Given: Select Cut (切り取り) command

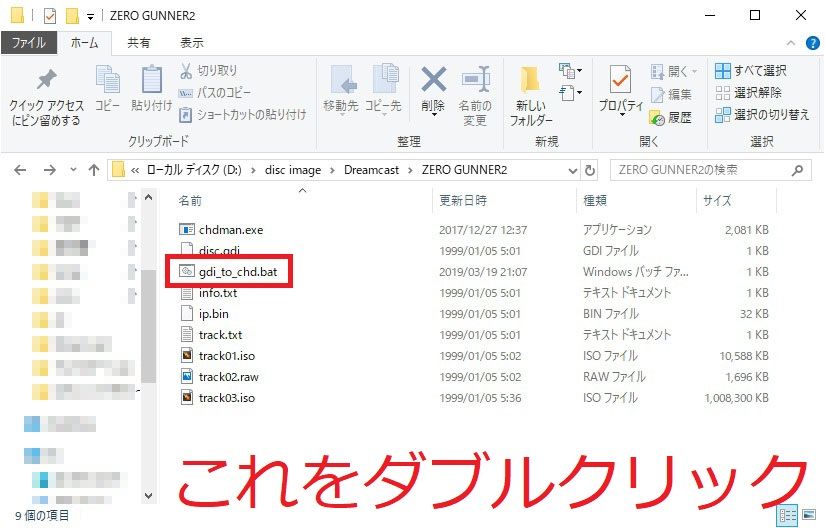Looking at the screenshot, I should 208,70.
